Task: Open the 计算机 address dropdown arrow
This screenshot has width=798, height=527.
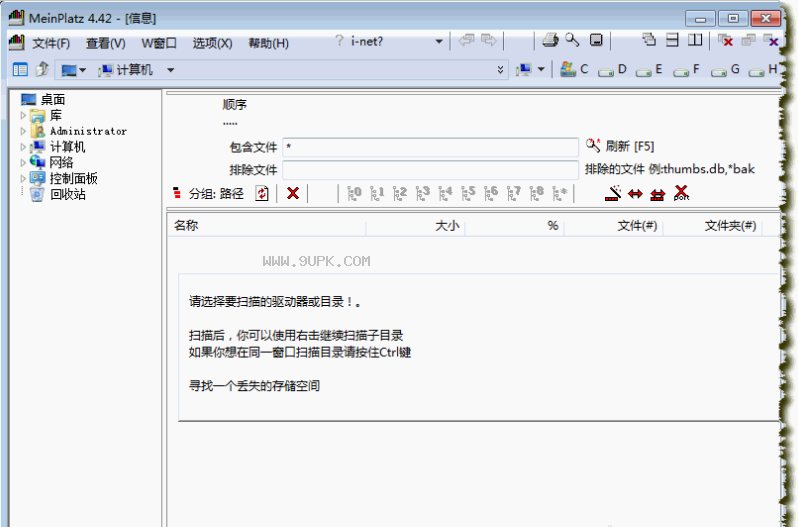Action: (170, 70)
